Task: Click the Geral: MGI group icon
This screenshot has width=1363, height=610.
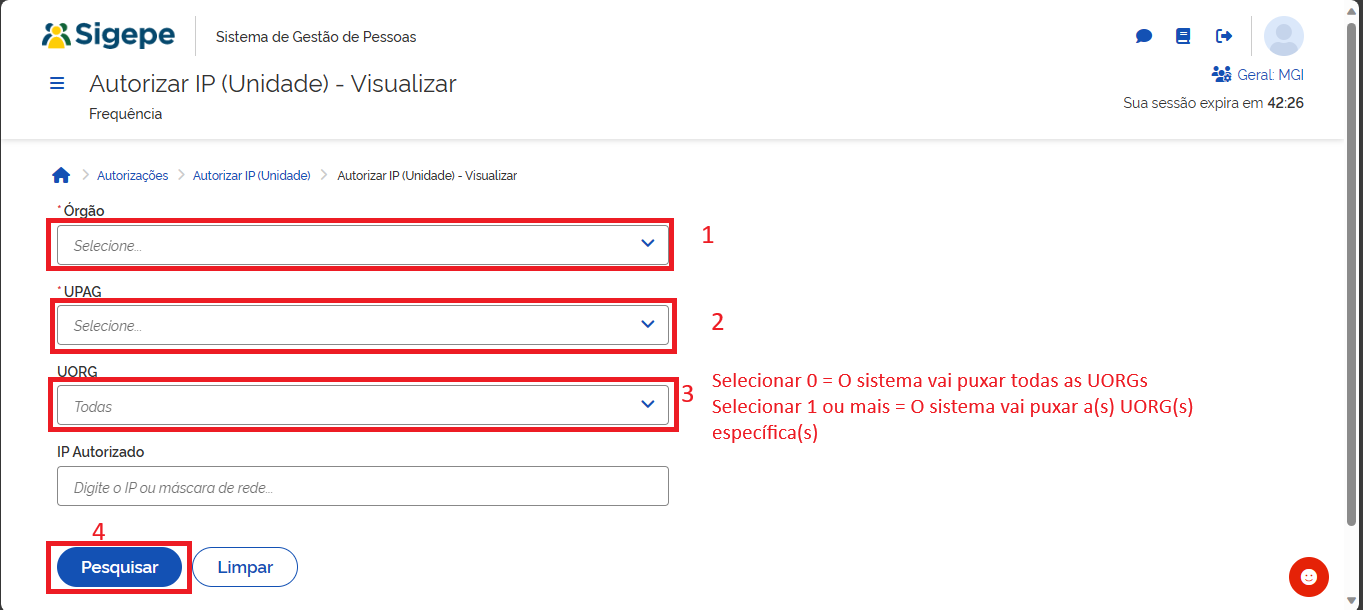Action: click(1221, 74)
